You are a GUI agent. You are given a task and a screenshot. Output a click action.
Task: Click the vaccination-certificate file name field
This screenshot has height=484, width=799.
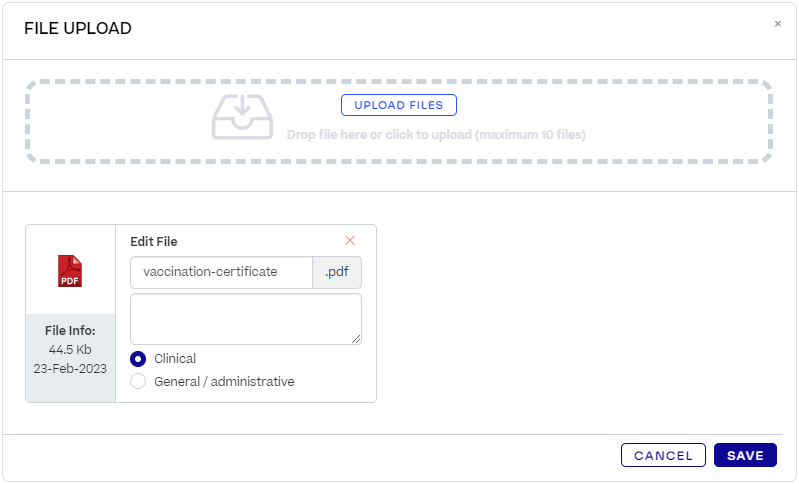pos(221,272)
